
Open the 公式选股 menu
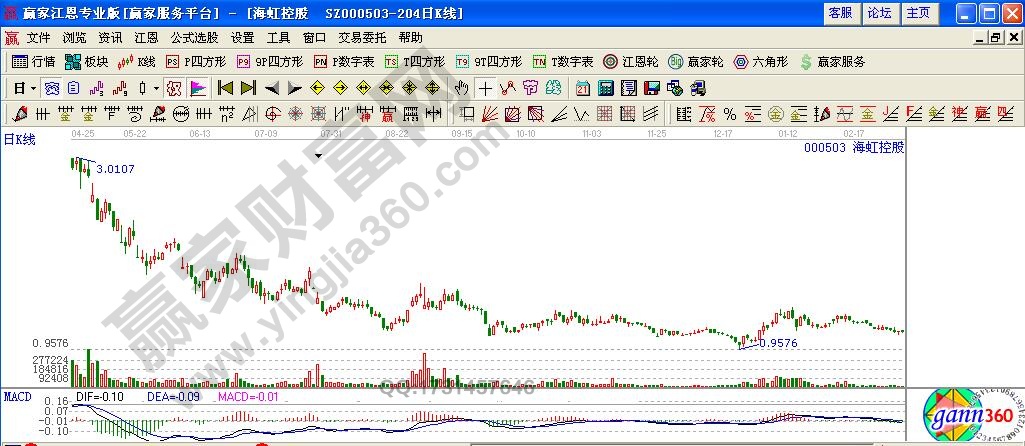coord(194,38)
